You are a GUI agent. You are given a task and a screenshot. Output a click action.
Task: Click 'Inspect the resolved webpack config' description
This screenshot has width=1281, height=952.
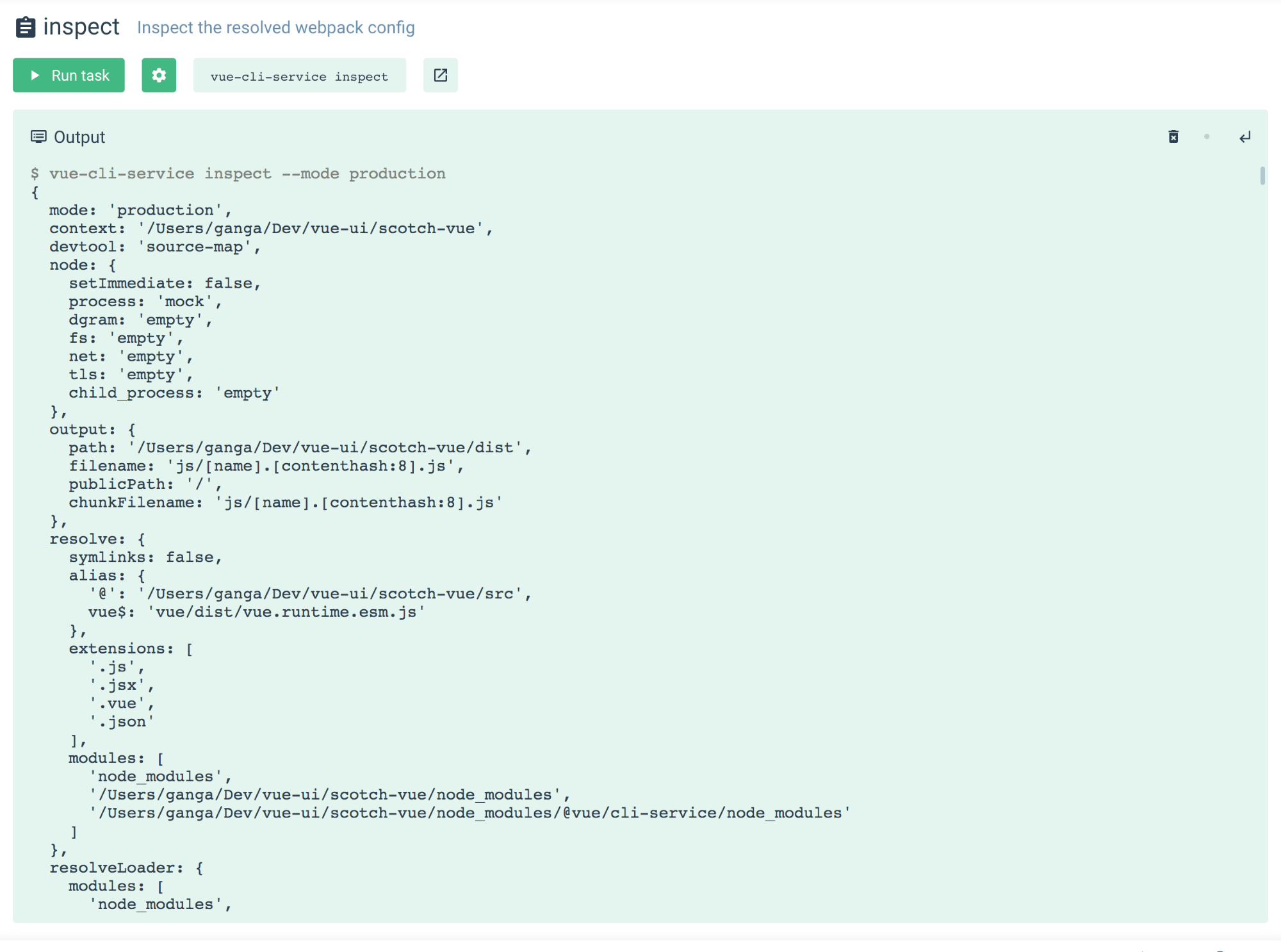(276, 28)
